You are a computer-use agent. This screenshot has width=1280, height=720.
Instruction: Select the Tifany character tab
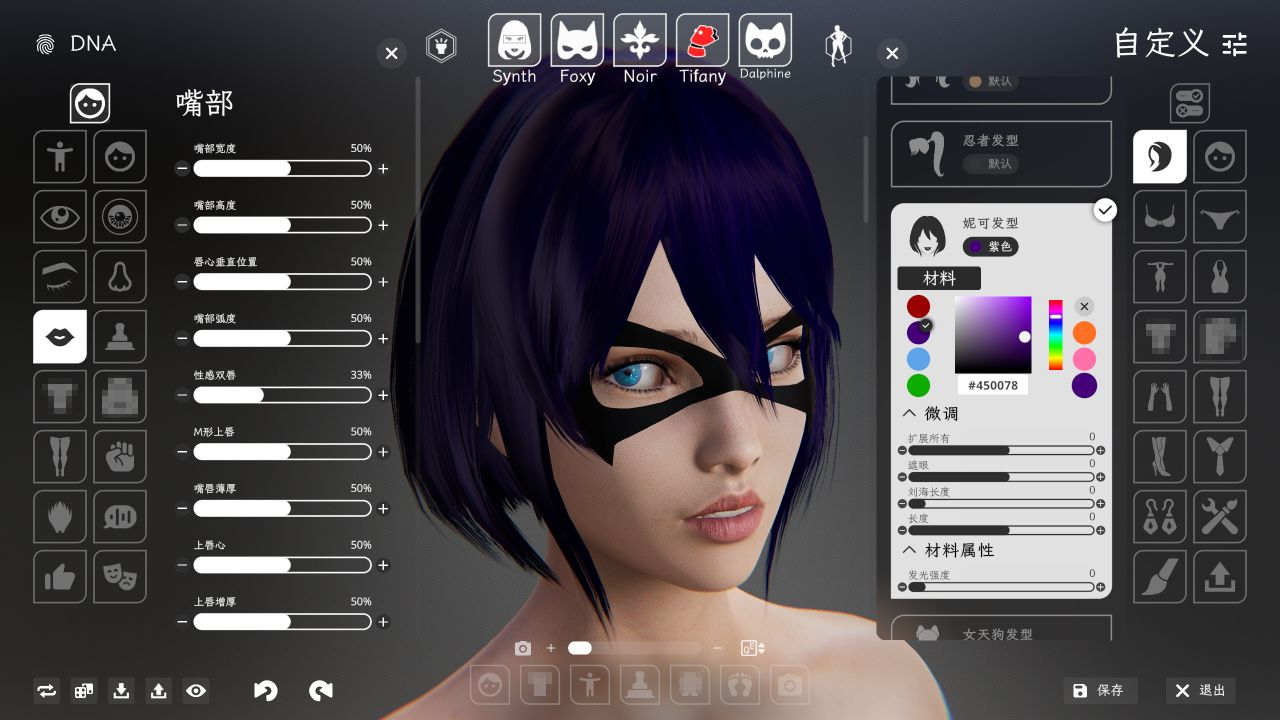702,49
